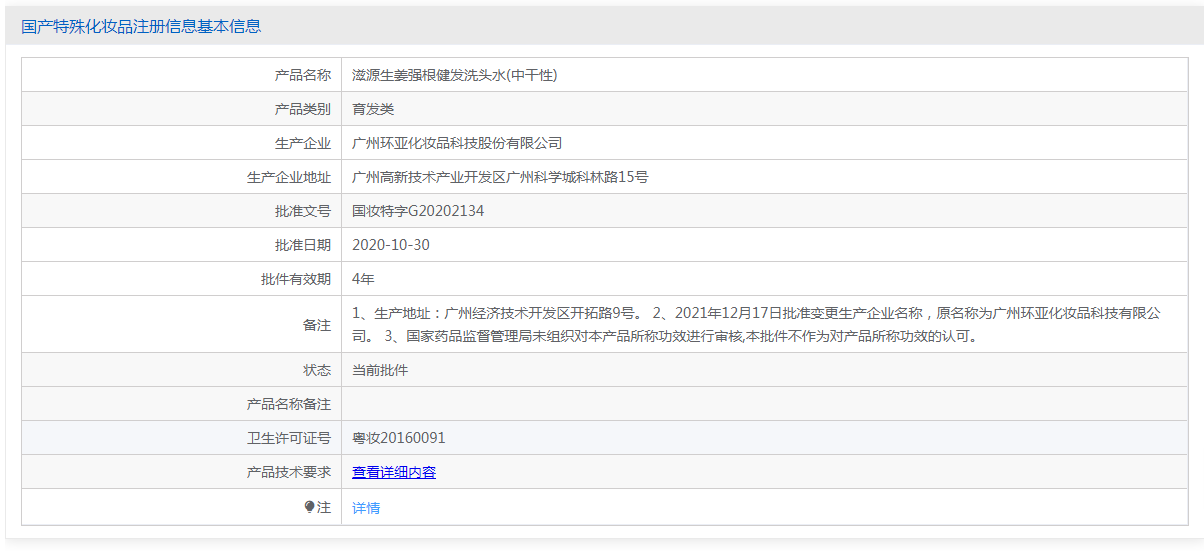Click the approval number 国妆特字G20202134
The height and width of the screenshot is (551, 1204).
(418, 211)
